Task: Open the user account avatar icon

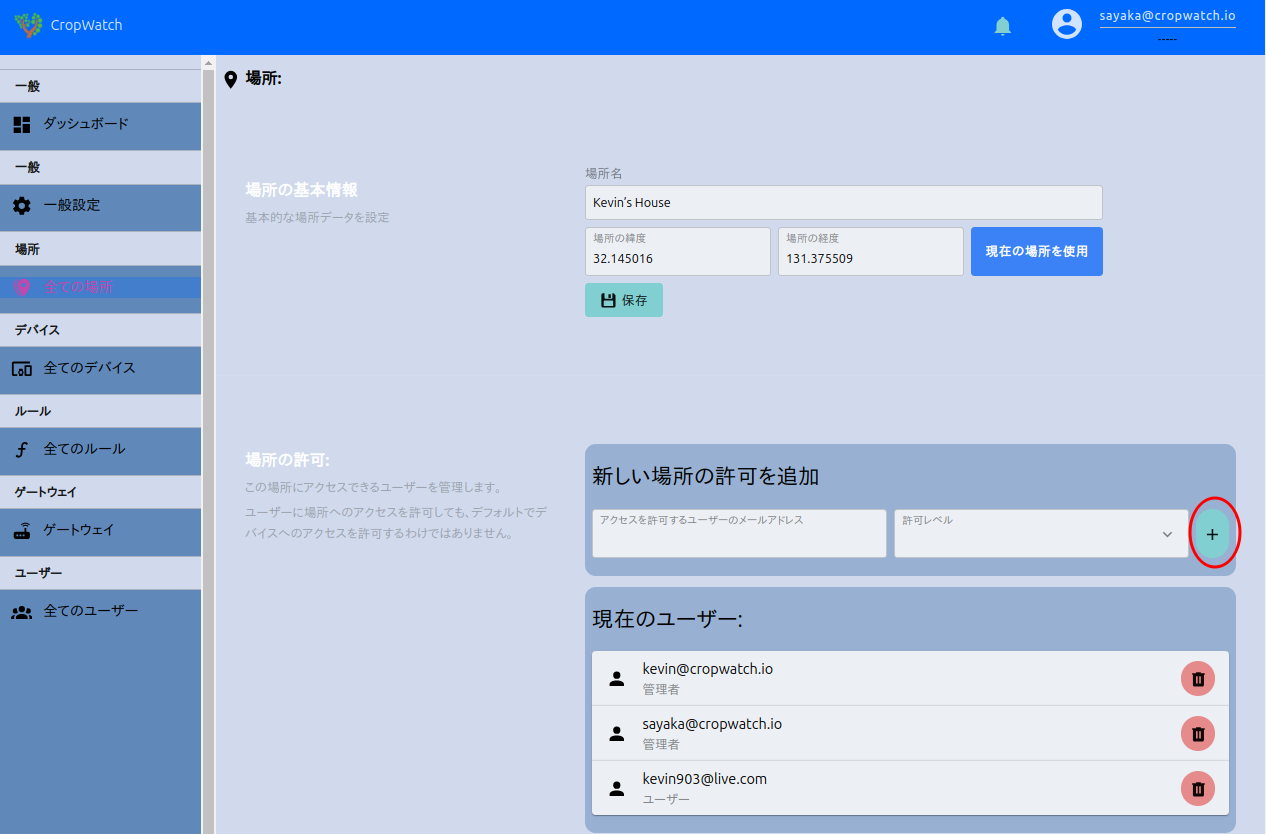Action: click(1067, 24)
